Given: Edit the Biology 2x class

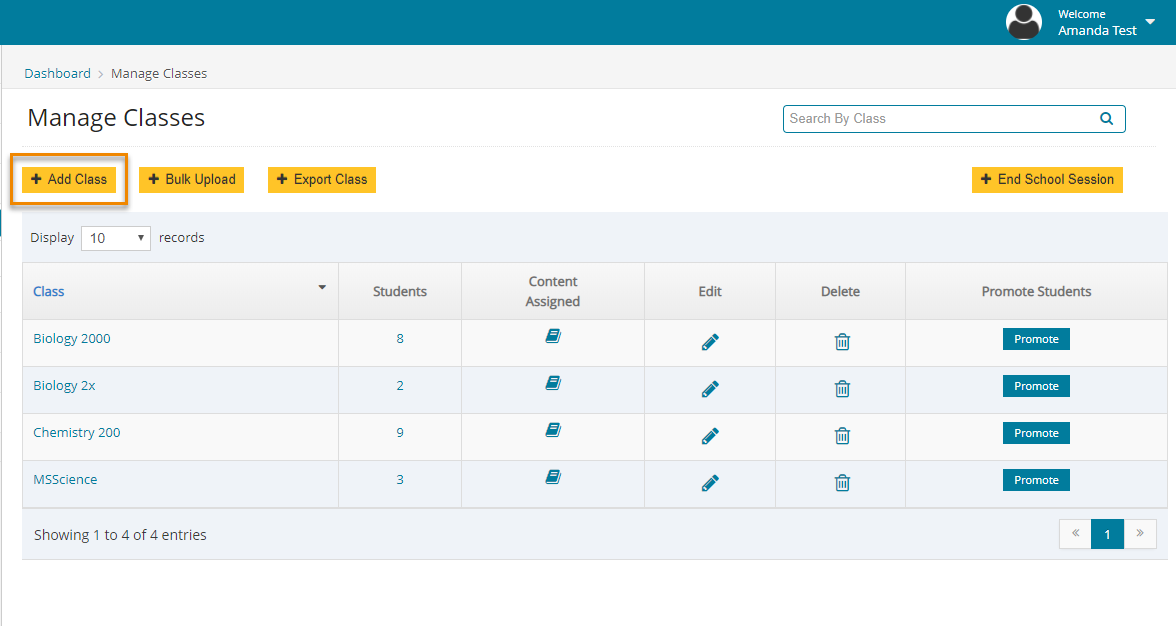Looking at the screenshot, I should pyautogui.click(x=710, y=389).
